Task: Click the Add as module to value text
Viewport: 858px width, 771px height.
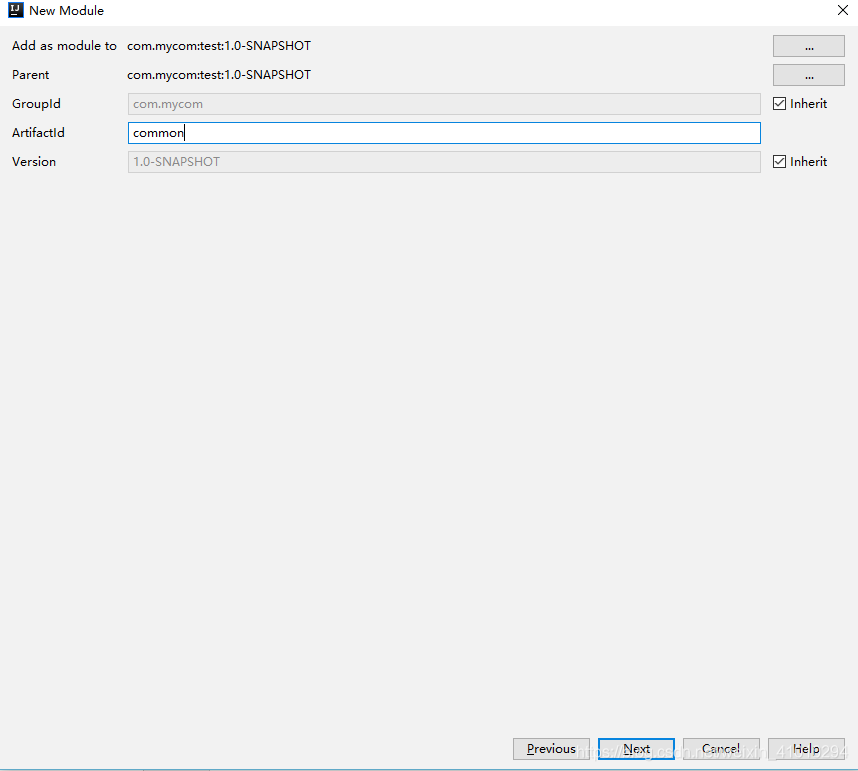Action: 219,46
